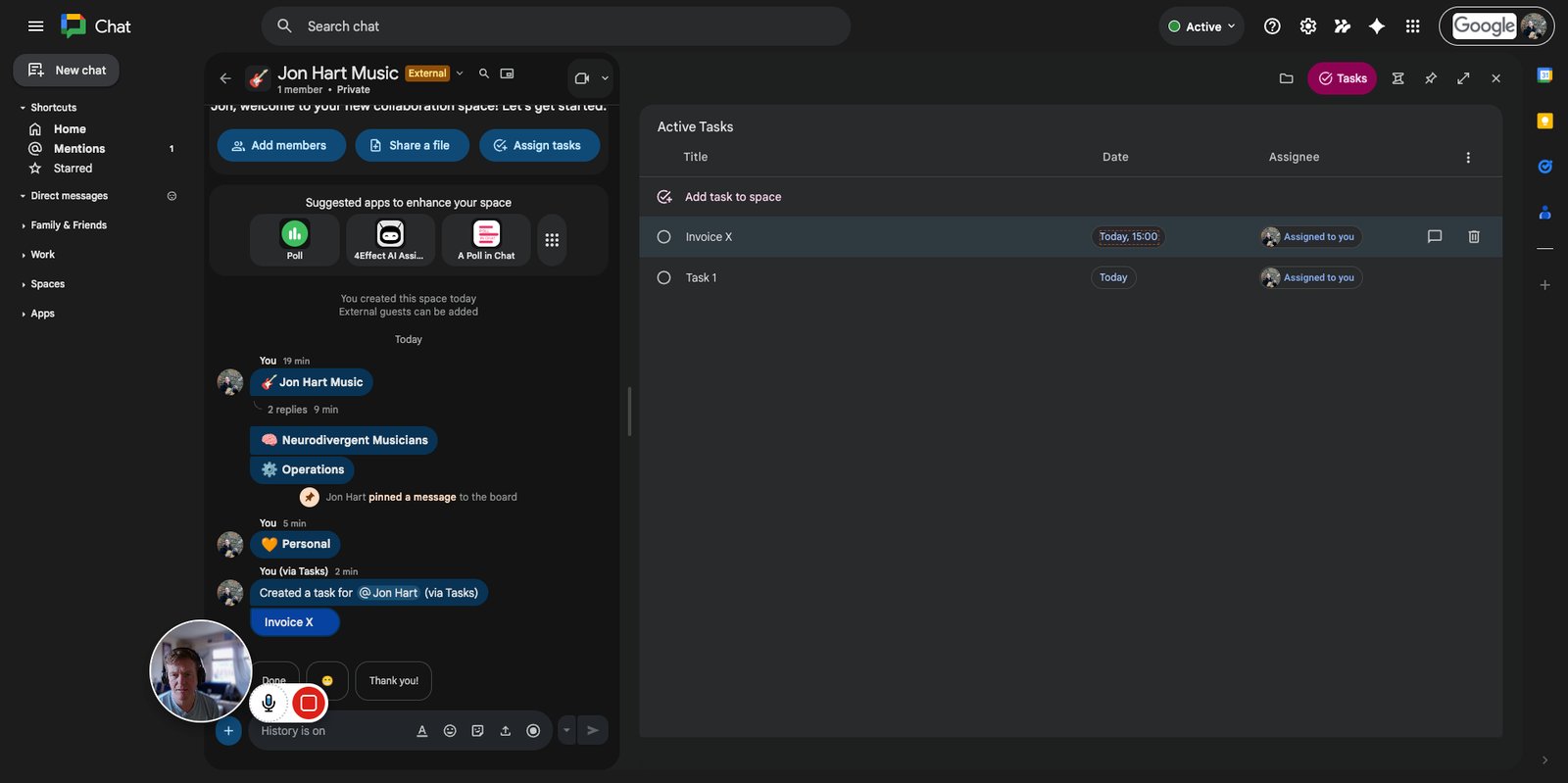Open Google Keep side panel icon
Viewport: 1568px width, 783px height.
[x=1544, y=121]
